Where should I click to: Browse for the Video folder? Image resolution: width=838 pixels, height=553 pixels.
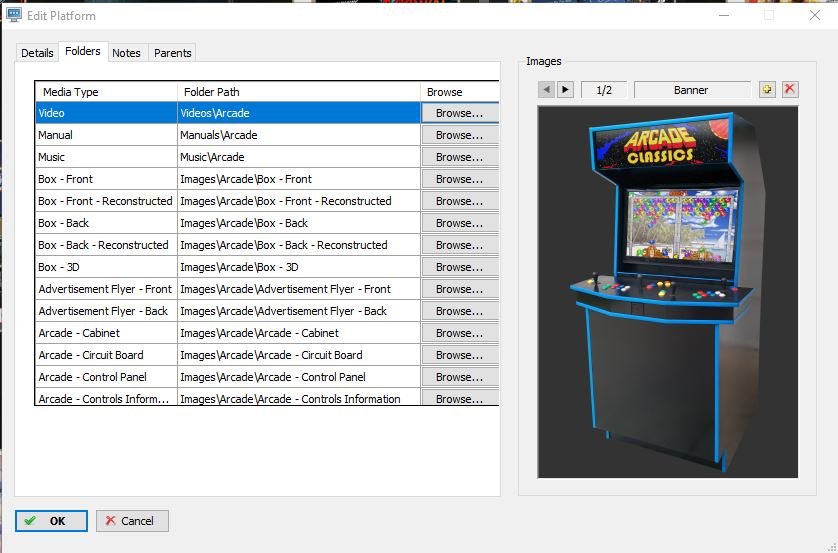point(460,113)
